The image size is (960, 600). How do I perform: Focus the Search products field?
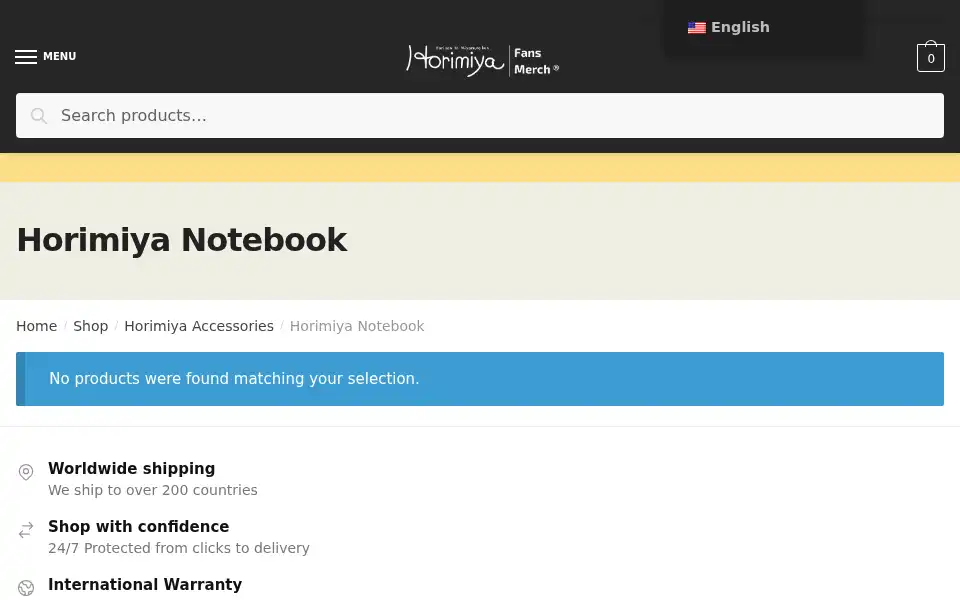(x=480, y=116)
